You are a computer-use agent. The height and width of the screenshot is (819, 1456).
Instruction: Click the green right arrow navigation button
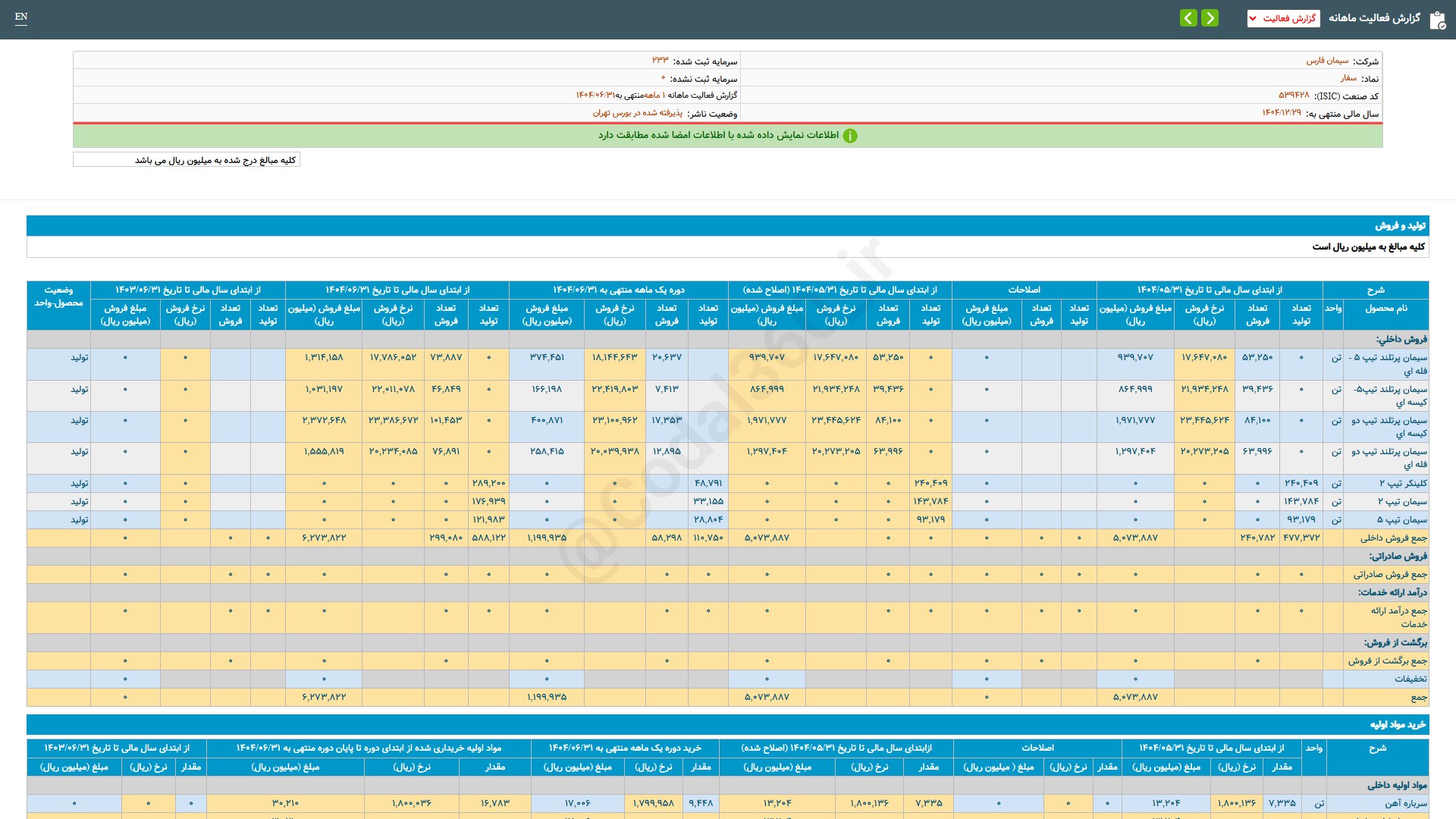tap(1210, 17)
